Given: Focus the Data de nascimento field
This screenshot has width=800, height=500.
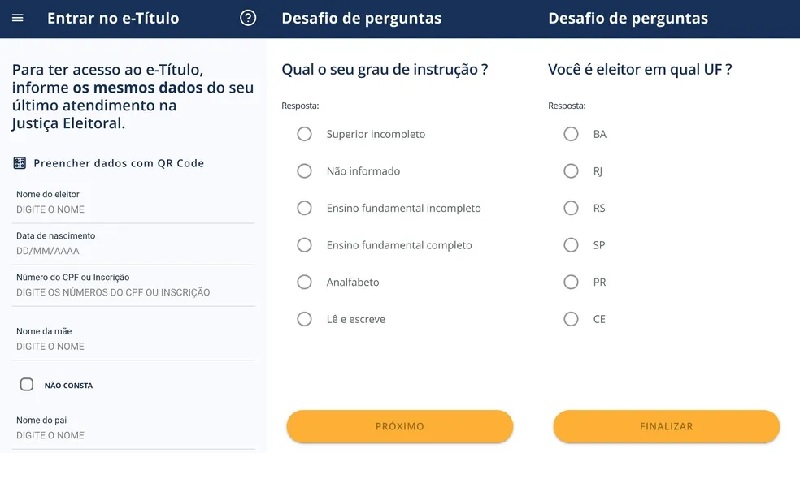Looking at the screenshot, I should point(134,252).
